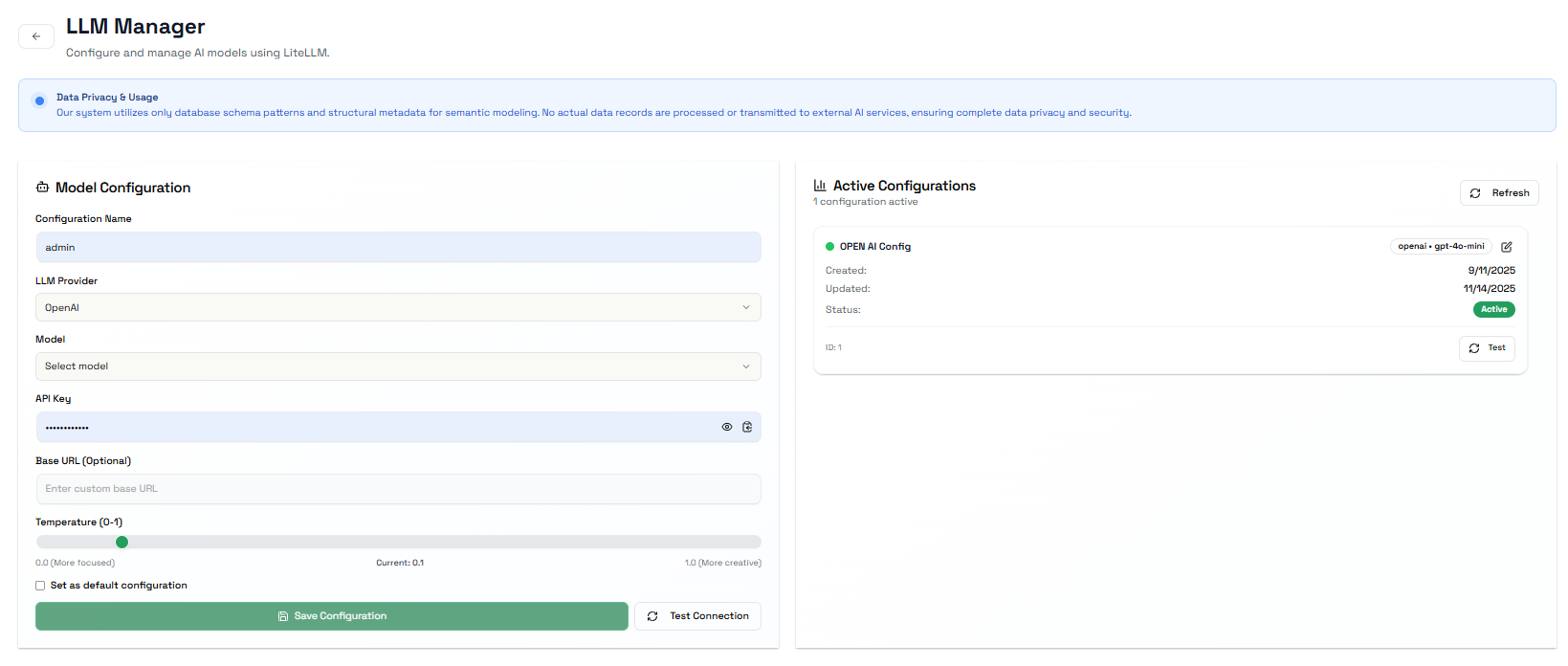Test the OPEN AI Config entry
Viewport: 1568px width, 666px height.
pos(1487,348)
